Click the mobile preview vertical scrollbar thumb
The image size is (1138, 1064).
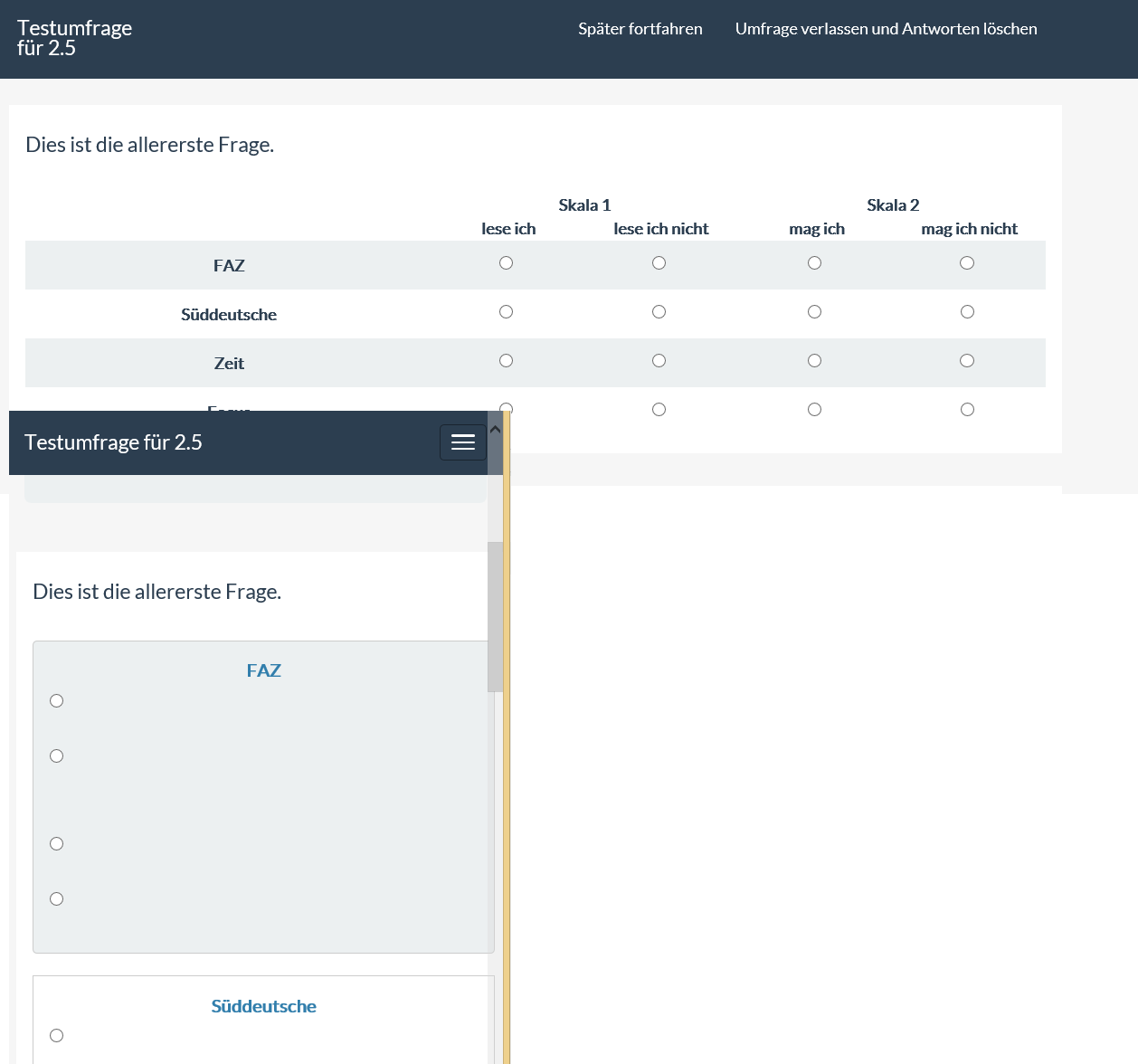495,617
